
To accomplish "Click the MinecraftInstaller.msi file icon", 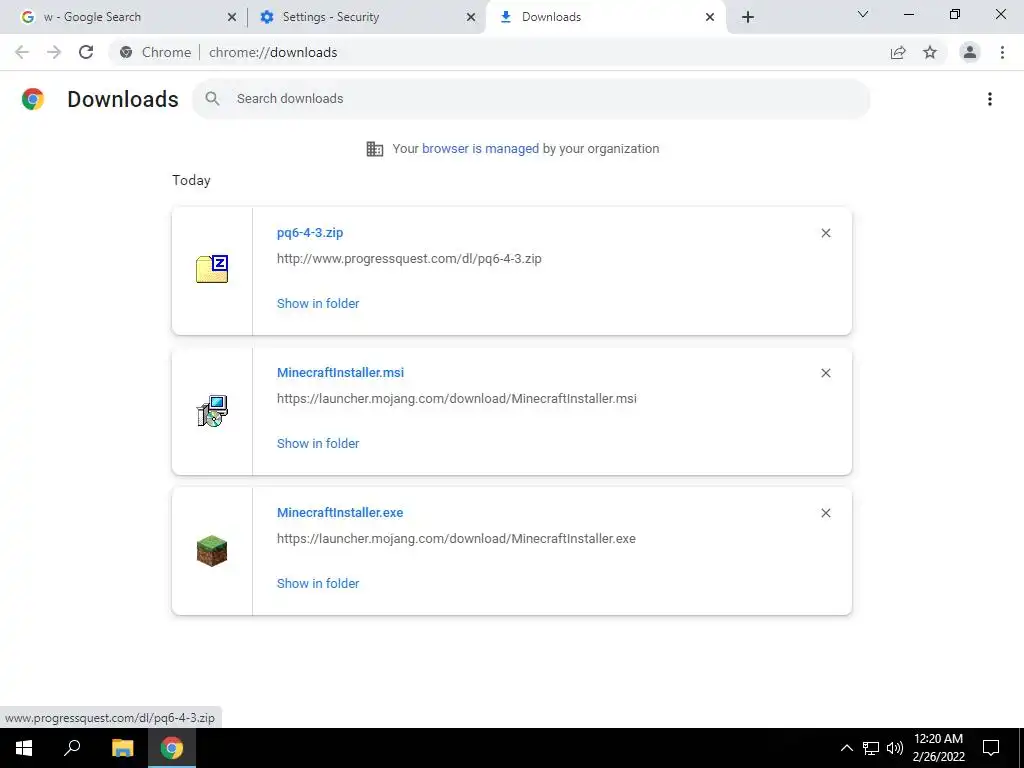I will pos(212,411).
